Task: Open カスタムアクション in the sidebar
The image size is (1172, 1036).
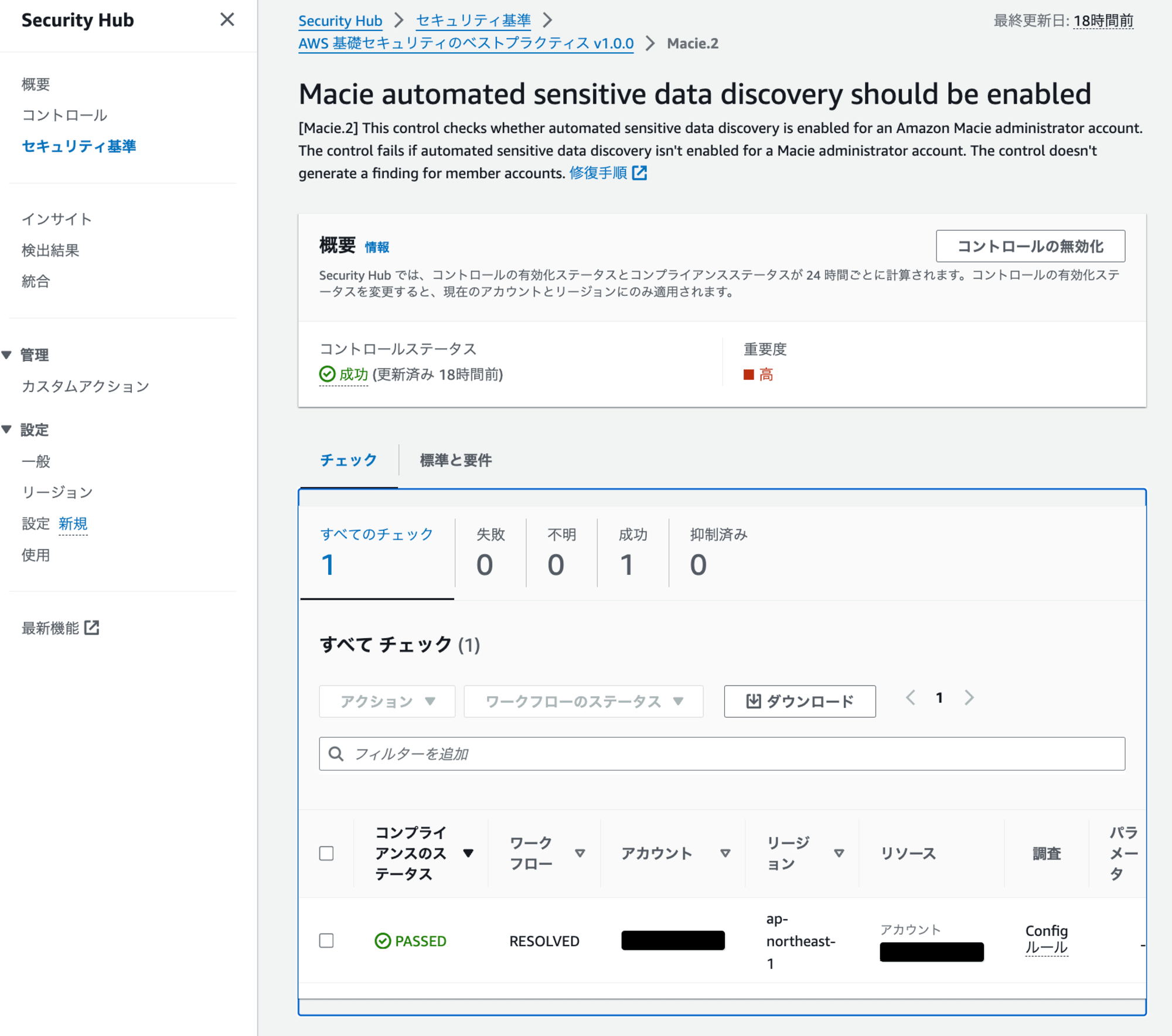Action: (86, 386)
